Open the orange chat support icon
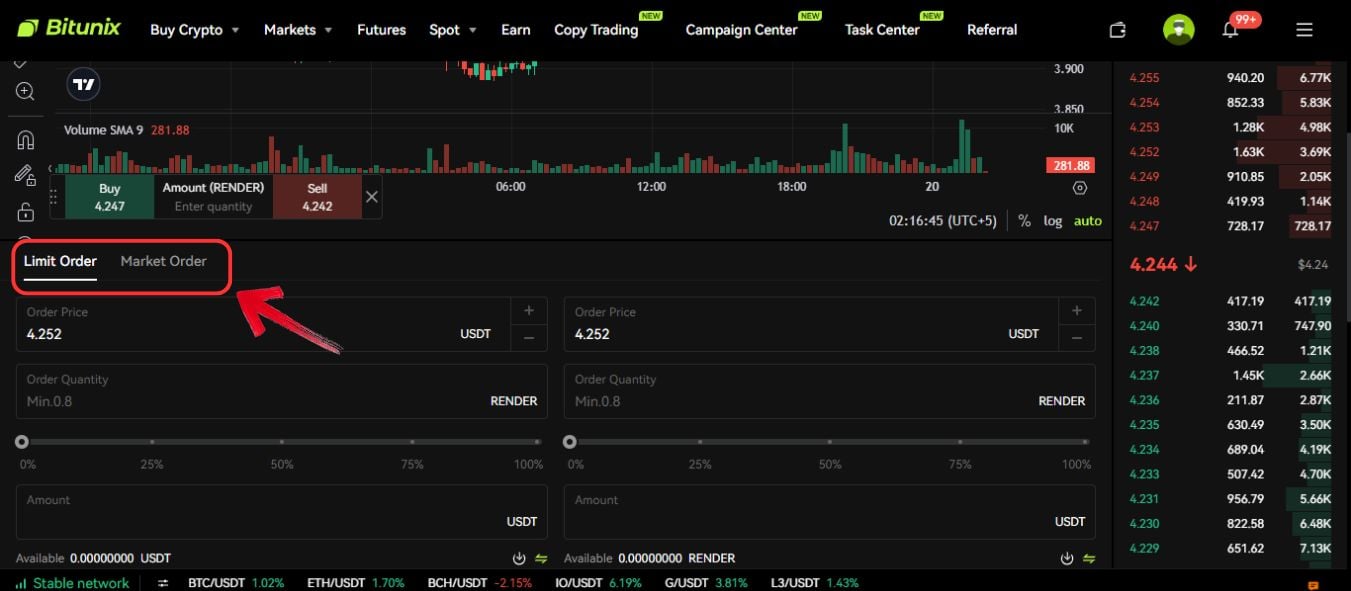This screenshot has width=1351, height=591. [1313, 584]
